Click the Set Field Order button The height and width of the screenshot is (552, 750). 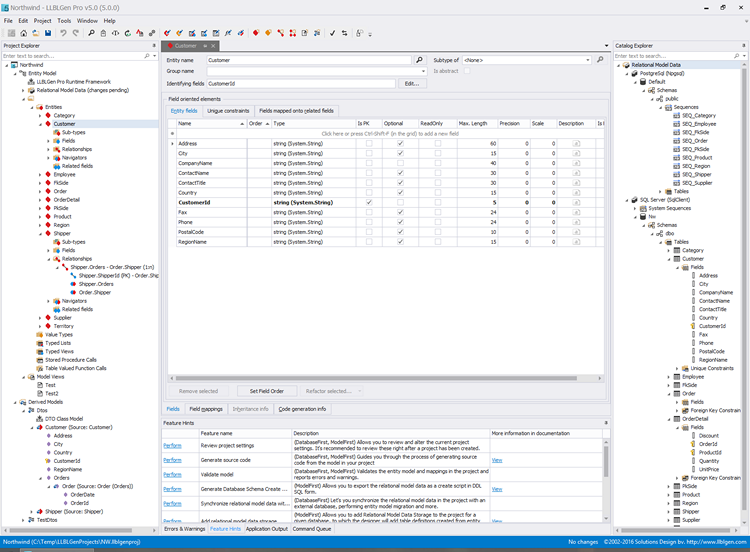click(x=266, y=391)
